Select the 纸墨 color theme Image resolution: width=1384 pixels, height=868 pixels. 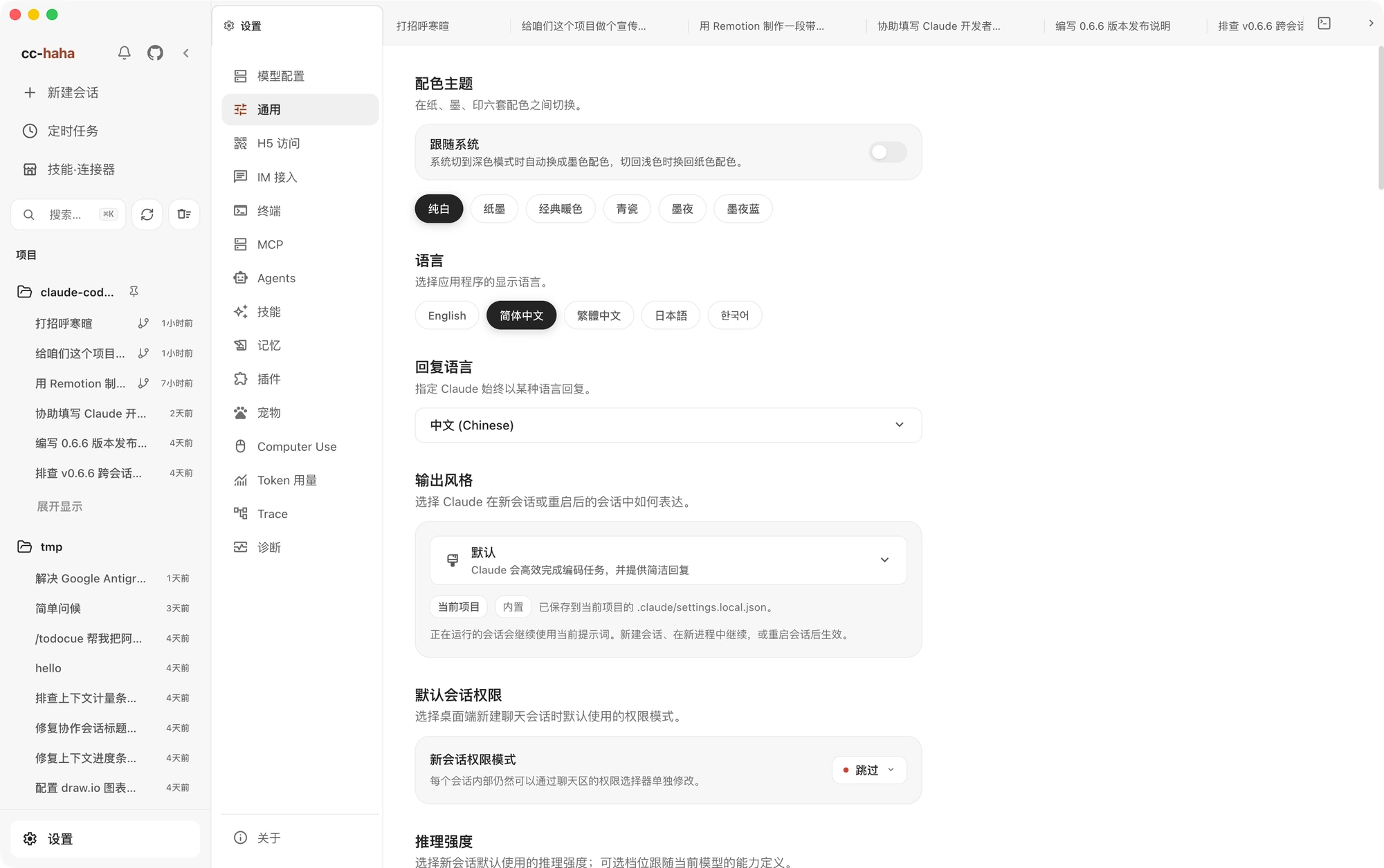pos(494,209)
